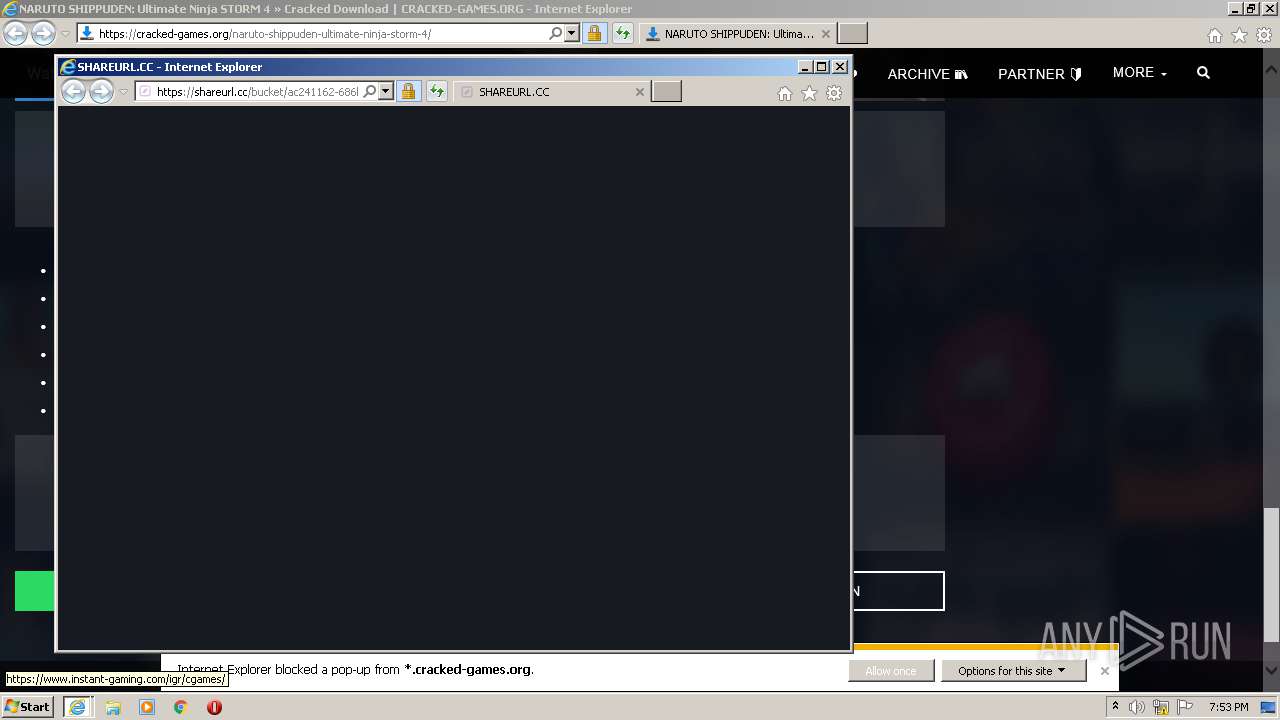
Task: Click cracked-games.org address field
Action: [320, 33]
